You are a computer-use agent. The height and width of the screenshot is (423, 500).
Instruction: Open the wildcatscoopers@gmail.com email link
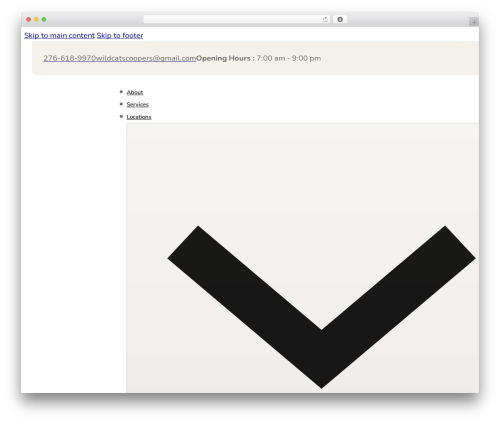click(x=146, y=58)
